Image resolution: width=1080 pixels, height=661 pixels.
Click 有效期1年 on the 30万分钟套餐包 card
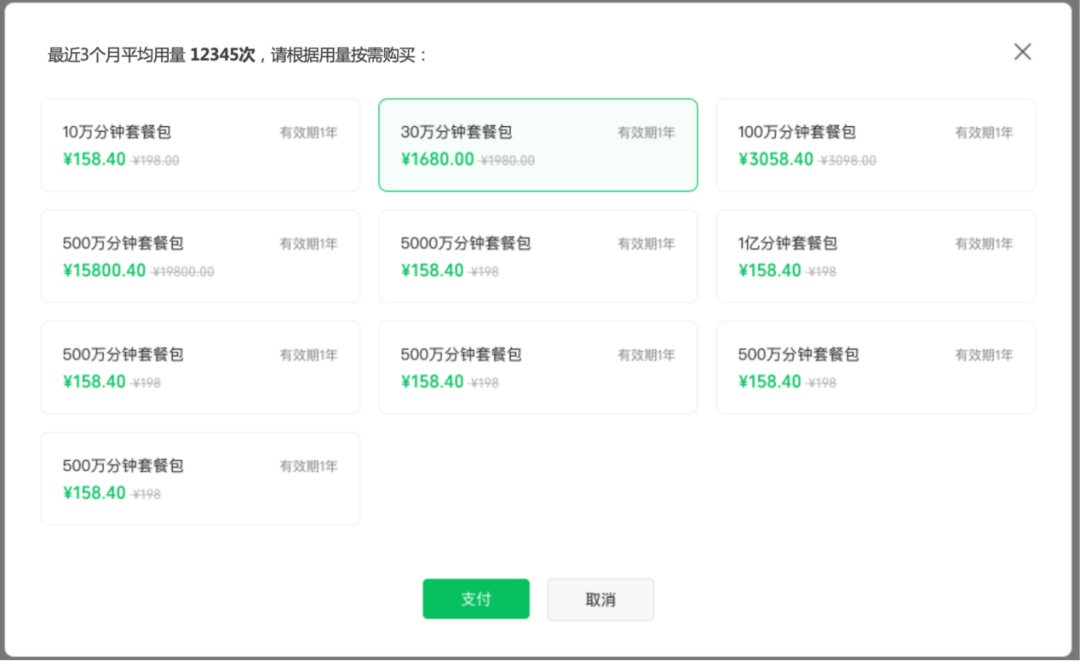pos(646,133)
